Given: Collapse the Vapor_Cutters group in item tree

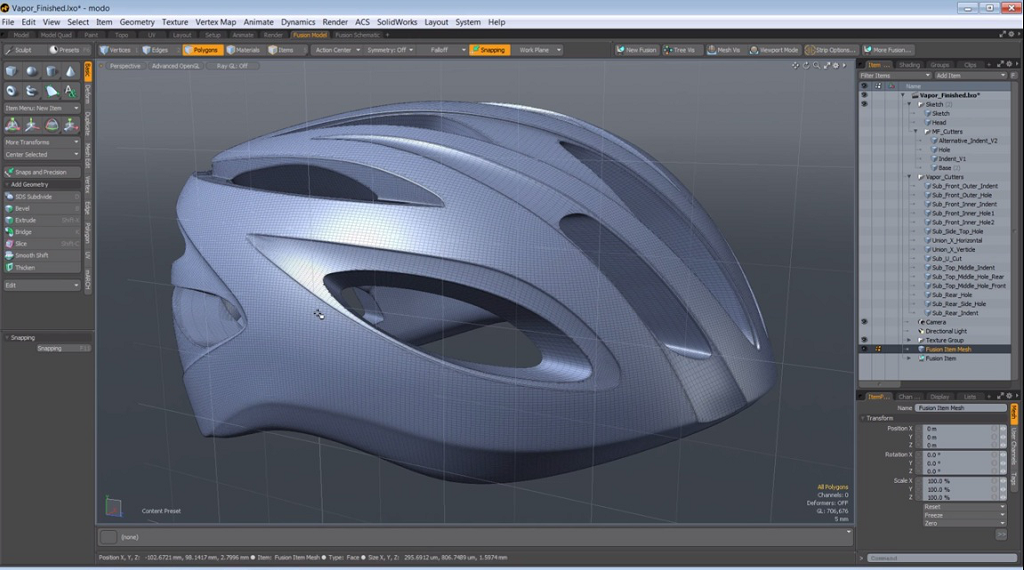Looking at the screenshot, I should click(909, 177).
